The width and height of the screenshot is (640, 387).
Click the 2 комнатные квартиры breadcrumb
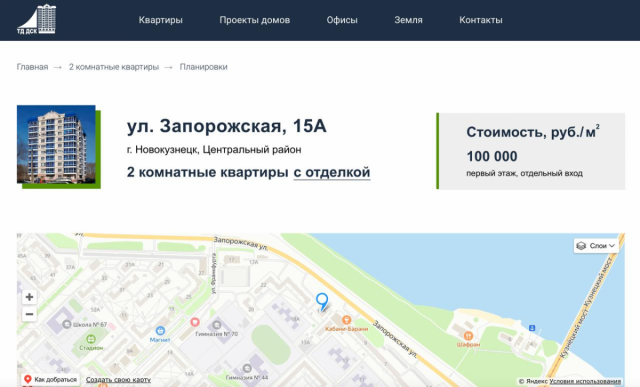(x=114, y=67)
